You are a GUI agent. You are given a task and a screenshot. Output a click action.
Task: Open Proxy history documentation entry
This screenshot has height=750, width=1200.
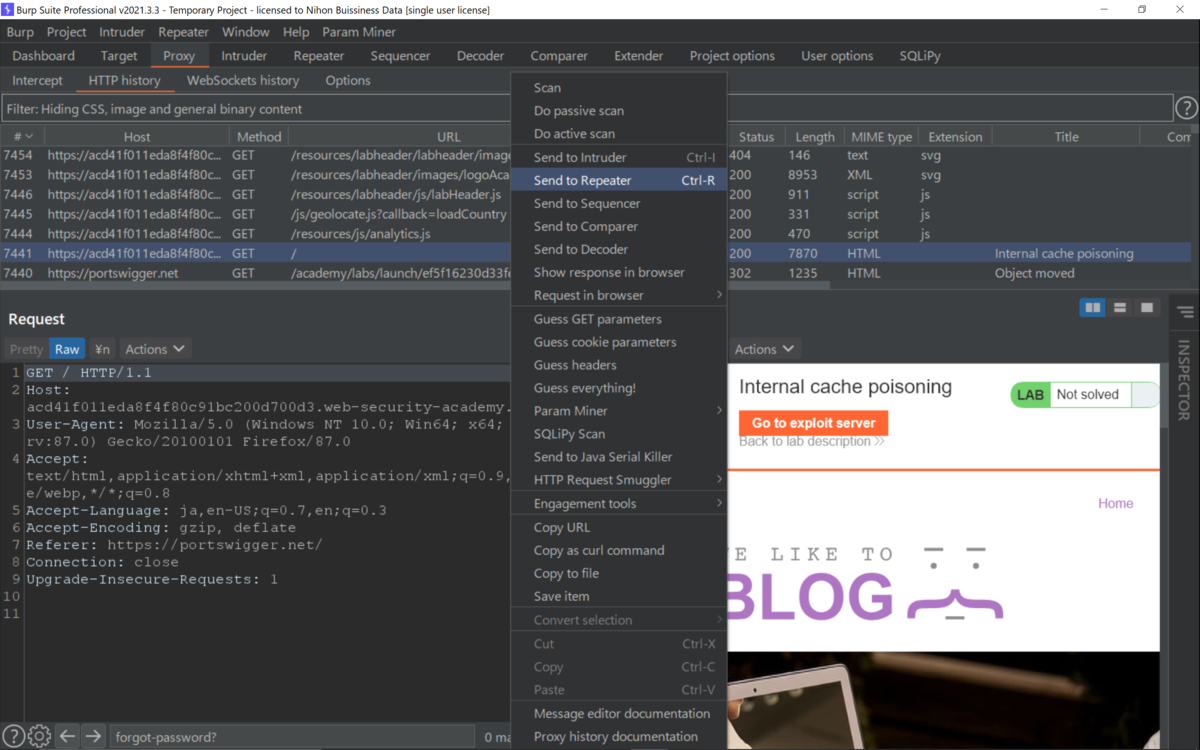[619, 736]
